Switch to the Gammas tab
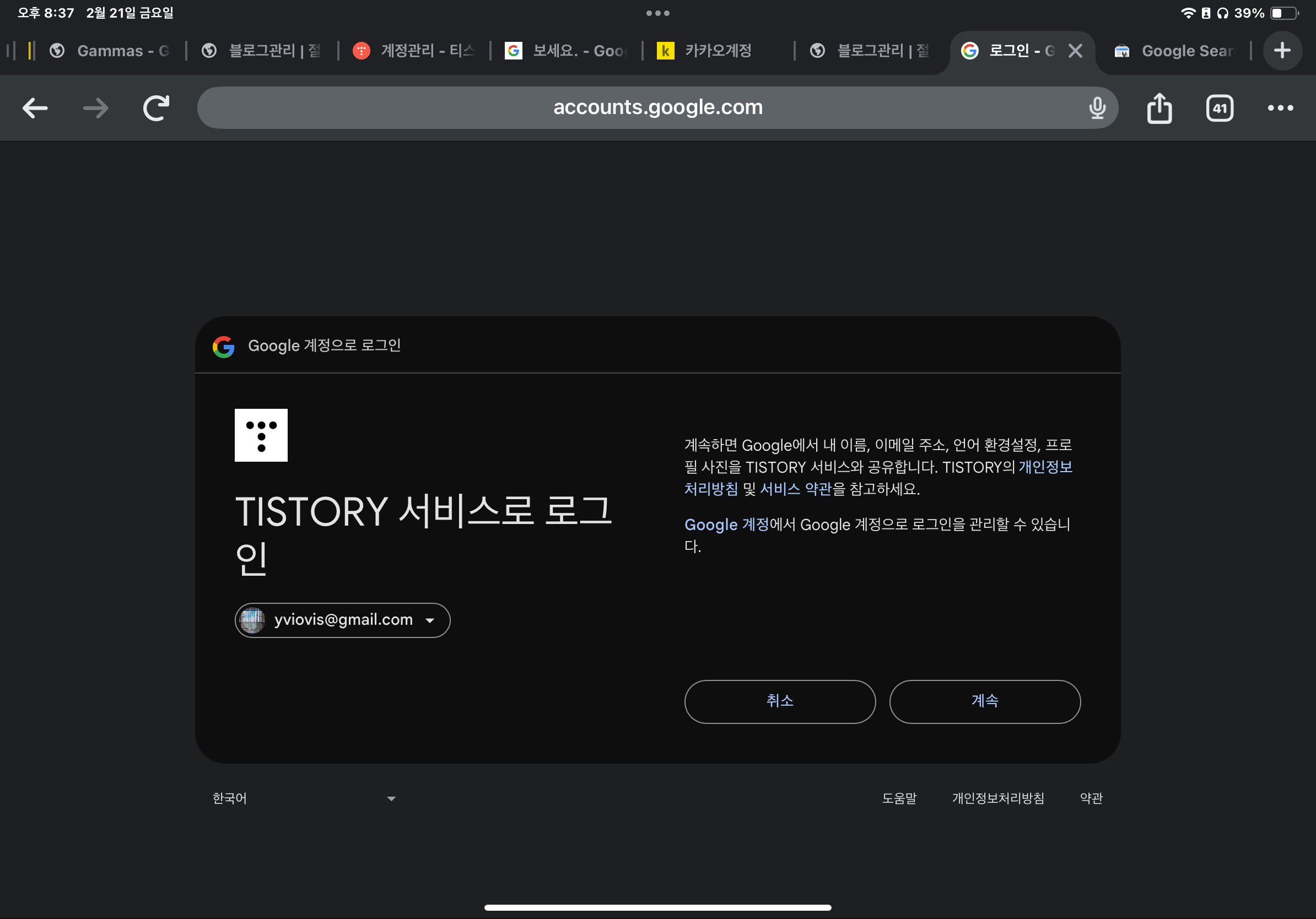1316x919 pixels. point(110,51)
